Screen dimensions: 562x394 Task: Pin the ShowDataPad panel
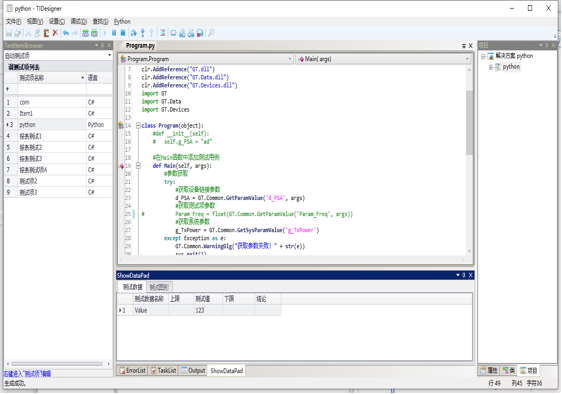464,275
